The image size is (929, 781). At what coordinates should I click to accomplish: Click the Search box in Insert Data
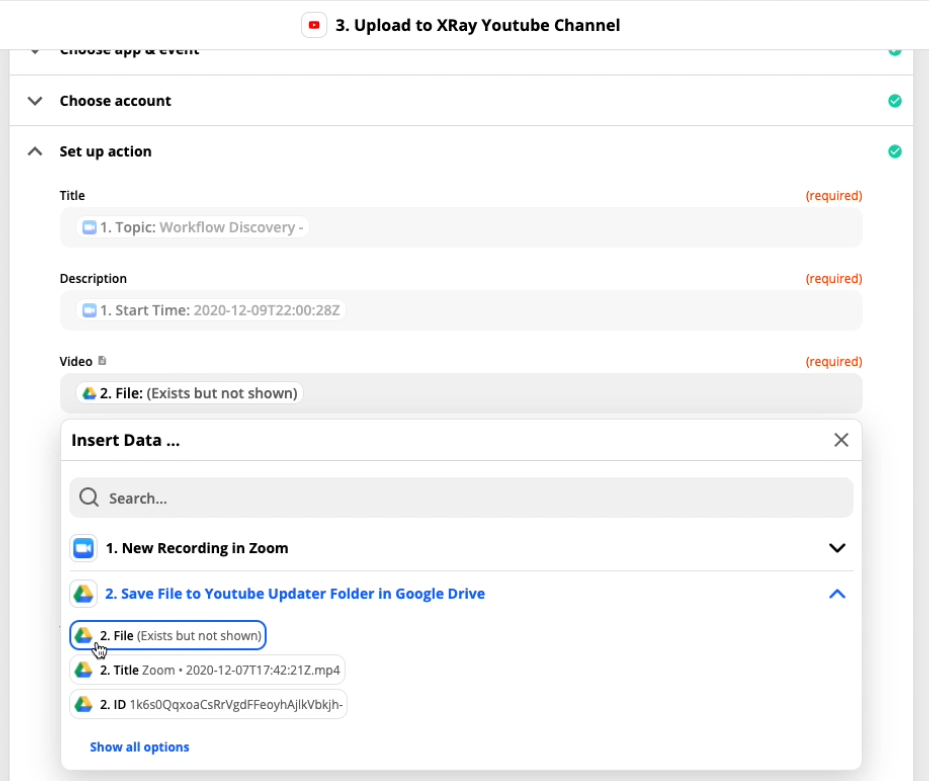click(x=461, y=498)
